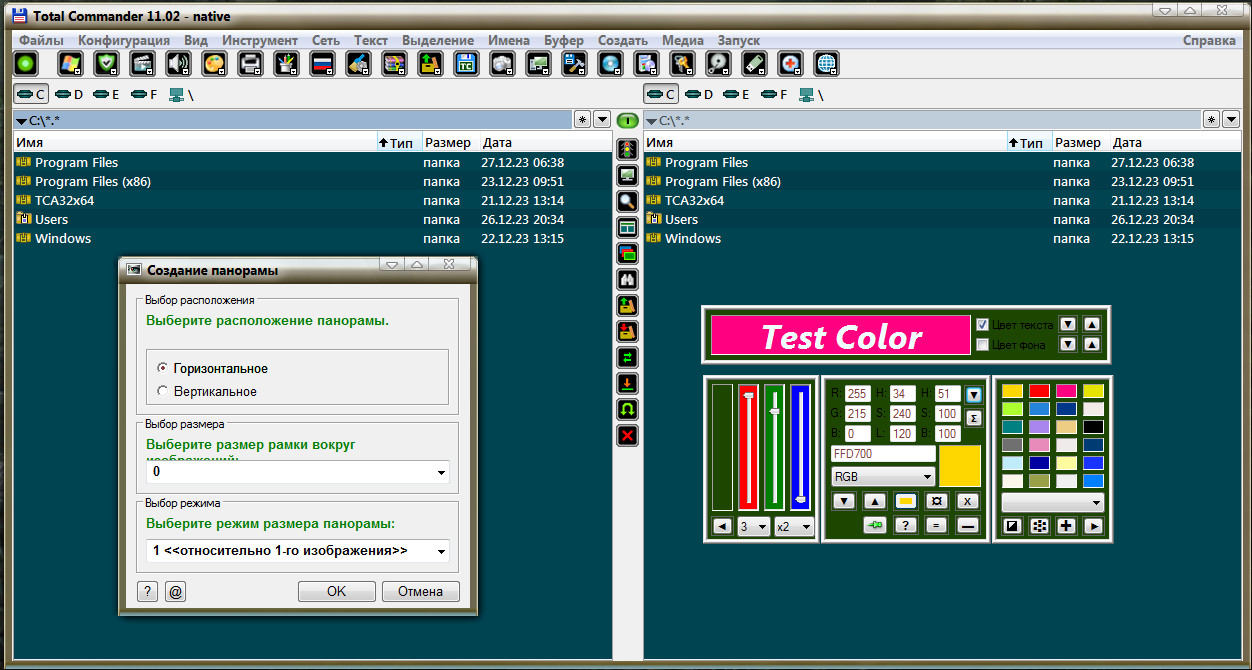1252x670 pixels.
Task: Select the Вертикальное radio option
Action: pos(207,392)
